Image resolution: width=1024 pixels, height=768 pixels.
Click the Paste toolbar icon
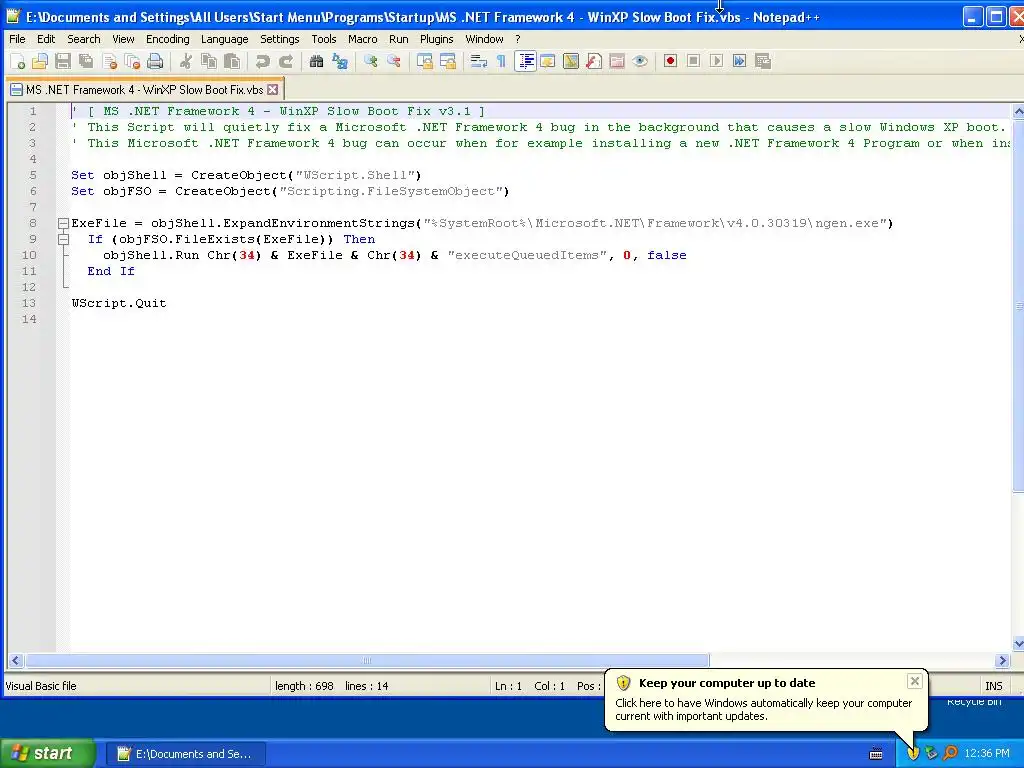click(232, 61)
